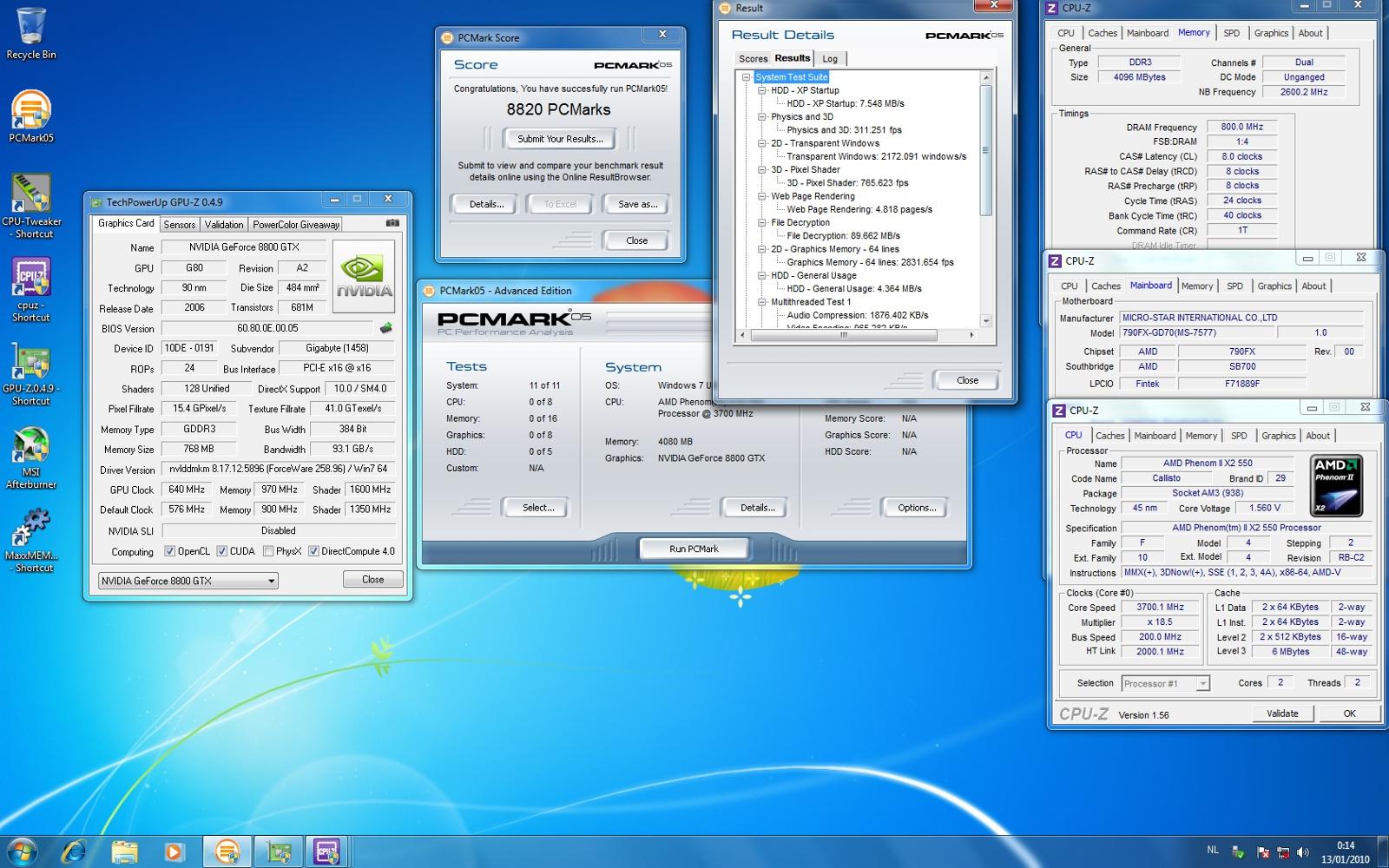
Task: Click the BIOS save chip icon in GPU-Z
Action: [x=386, y=328]
